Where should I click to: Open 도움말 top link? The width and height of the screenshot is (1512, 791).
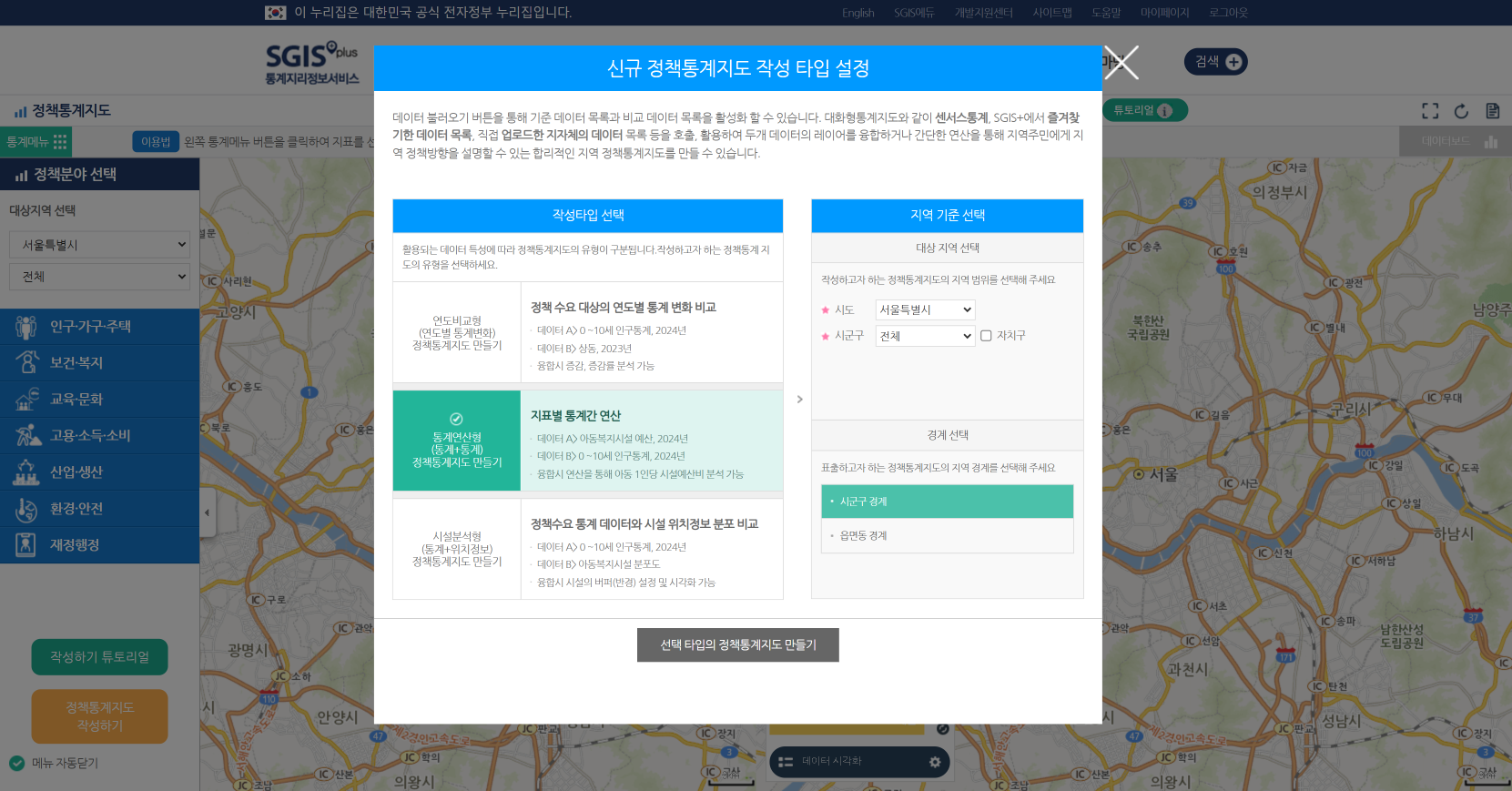click(x=1106, y=13)
